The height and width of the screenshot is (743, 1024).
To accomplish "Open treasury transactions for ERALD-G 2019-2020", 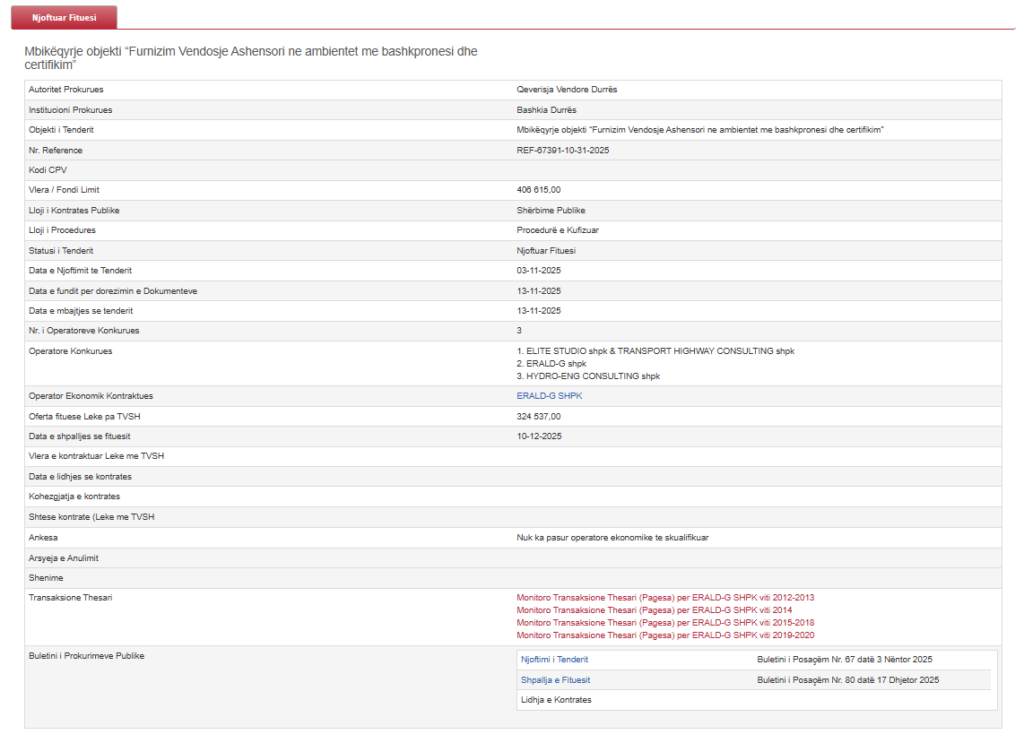I will (x=665, y=635).
